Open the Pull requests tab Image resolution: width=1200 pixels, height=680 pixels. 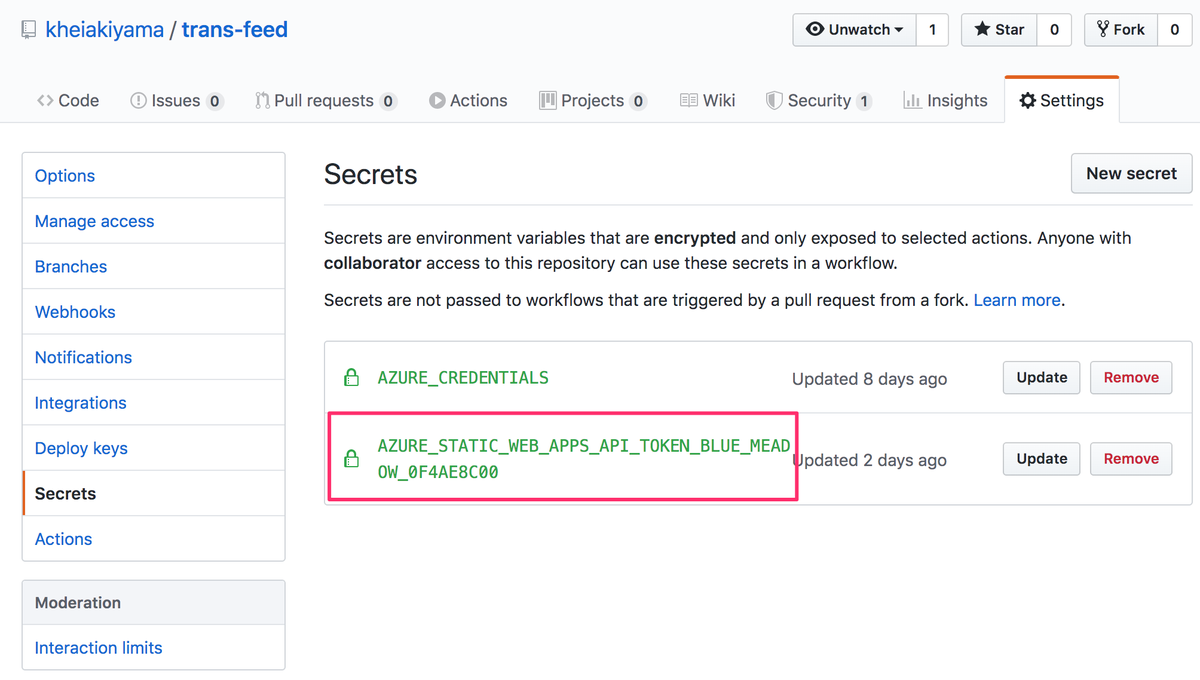[x=326, y=100]
